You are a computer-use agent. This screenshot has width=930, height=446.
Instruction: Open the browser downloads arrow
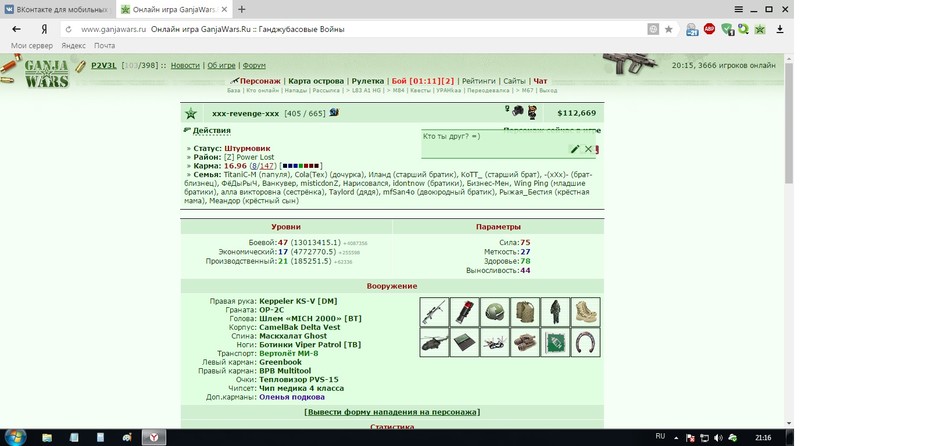coord(780,29)
